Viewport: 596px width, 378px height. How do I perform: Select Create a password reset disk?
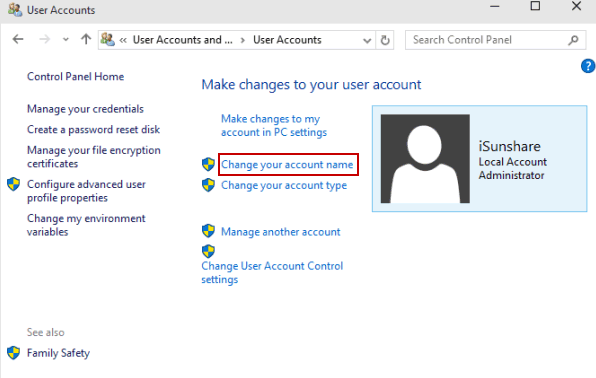pos(93,130)
